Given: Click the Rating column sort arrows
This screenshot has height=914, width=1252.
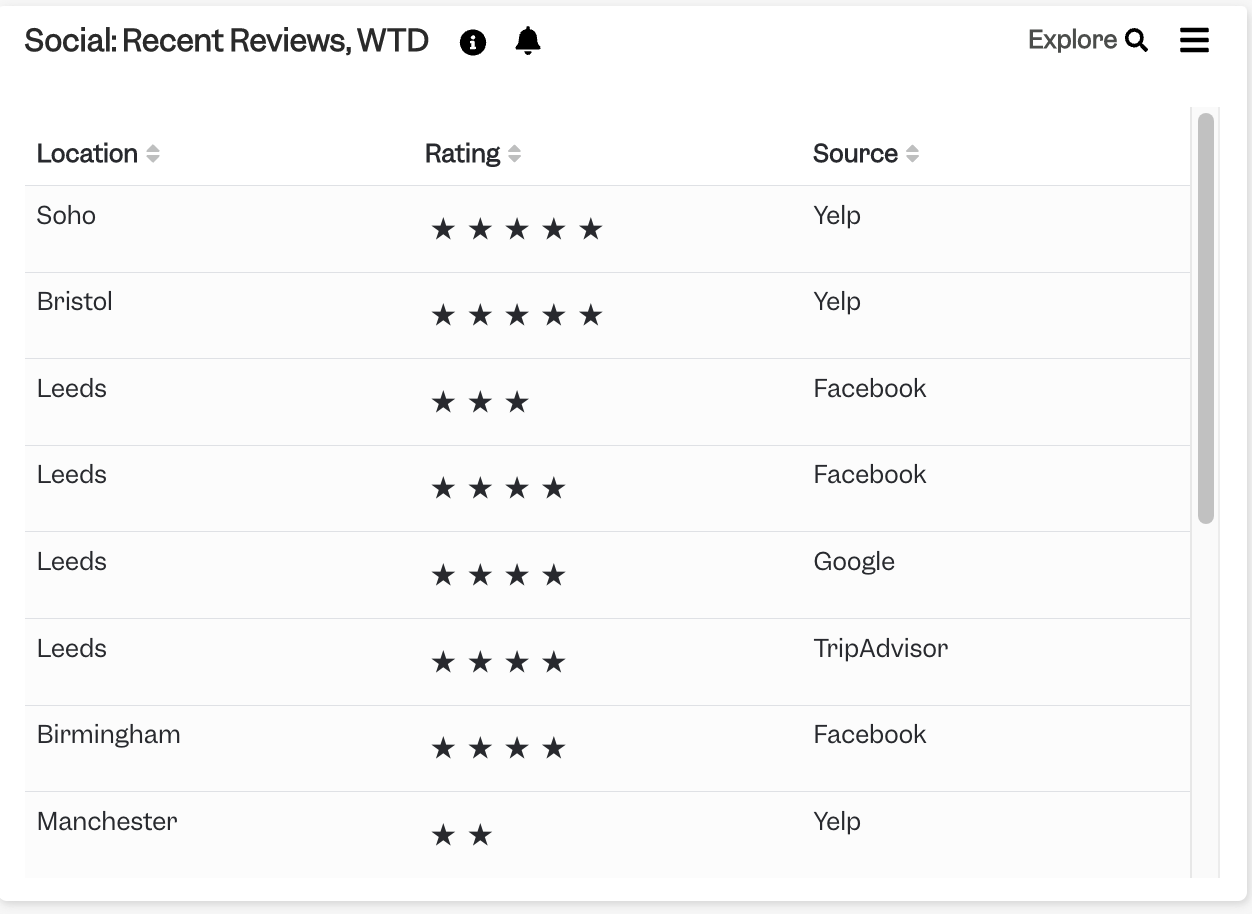Looking at the screenshot, I should 514,154.
